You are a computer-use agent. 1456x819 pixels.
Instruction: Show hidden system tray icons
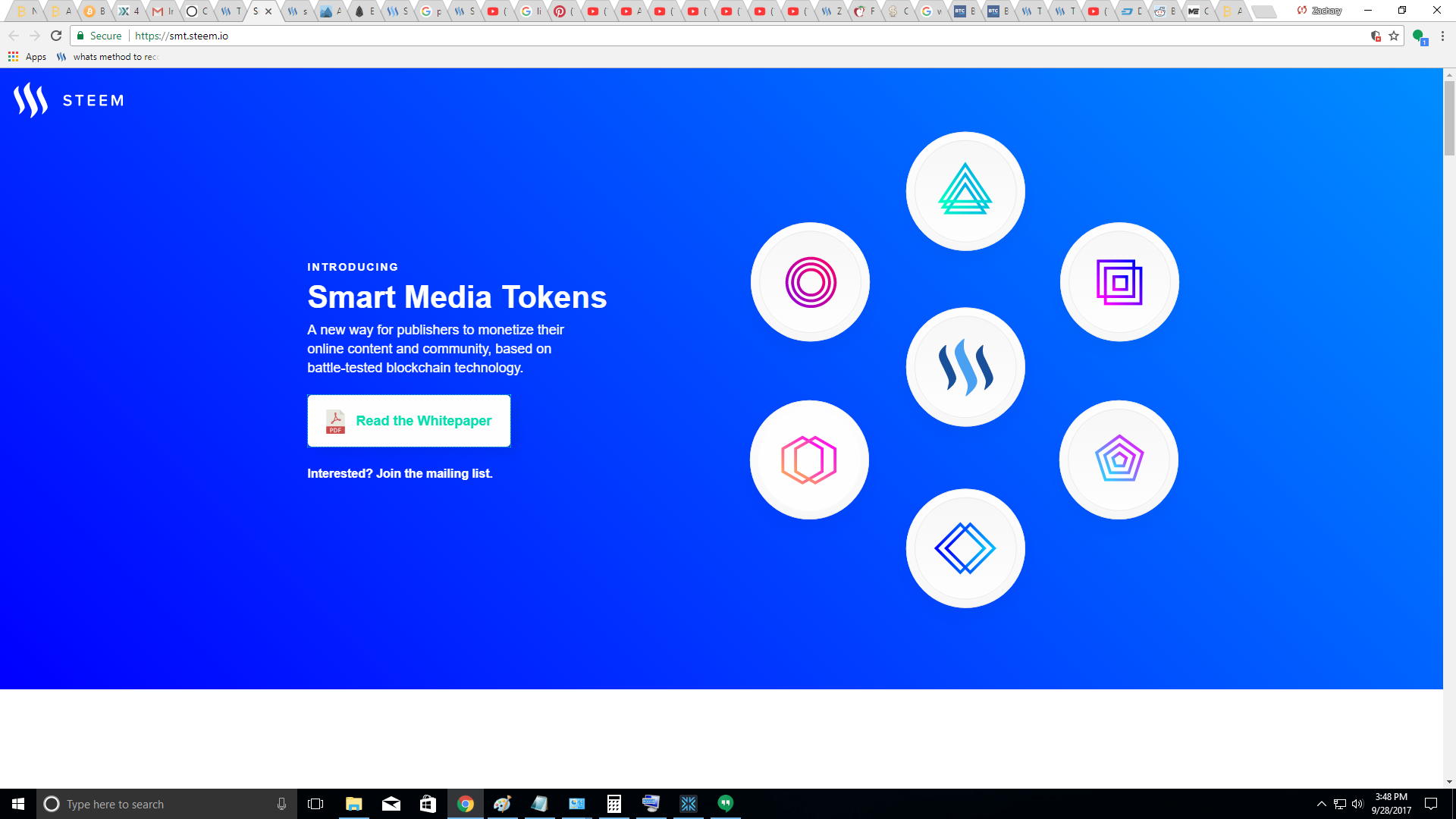[x=1322, y=804]
